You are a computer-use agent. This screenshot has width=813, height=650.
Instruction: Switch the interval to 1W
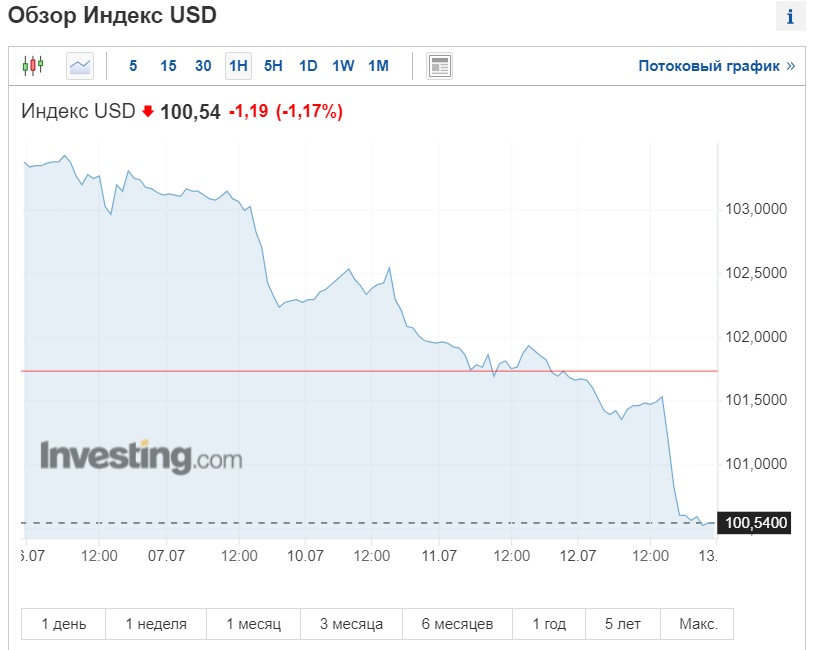(x=343, y=66)
